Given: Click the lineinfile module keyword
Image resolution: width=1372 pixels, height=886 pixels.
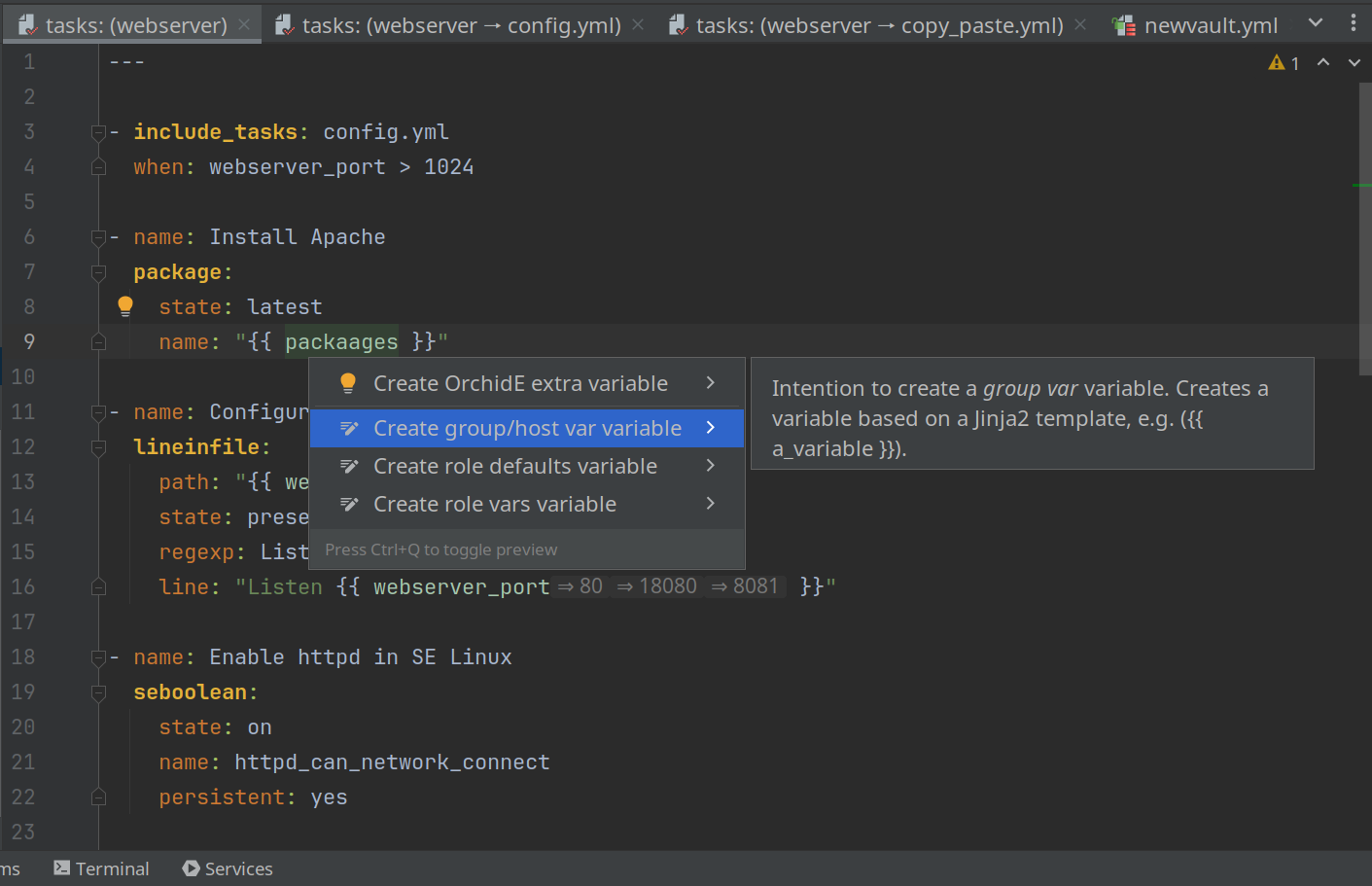Looking at the screenshot, I should click(x=196, y=447).
